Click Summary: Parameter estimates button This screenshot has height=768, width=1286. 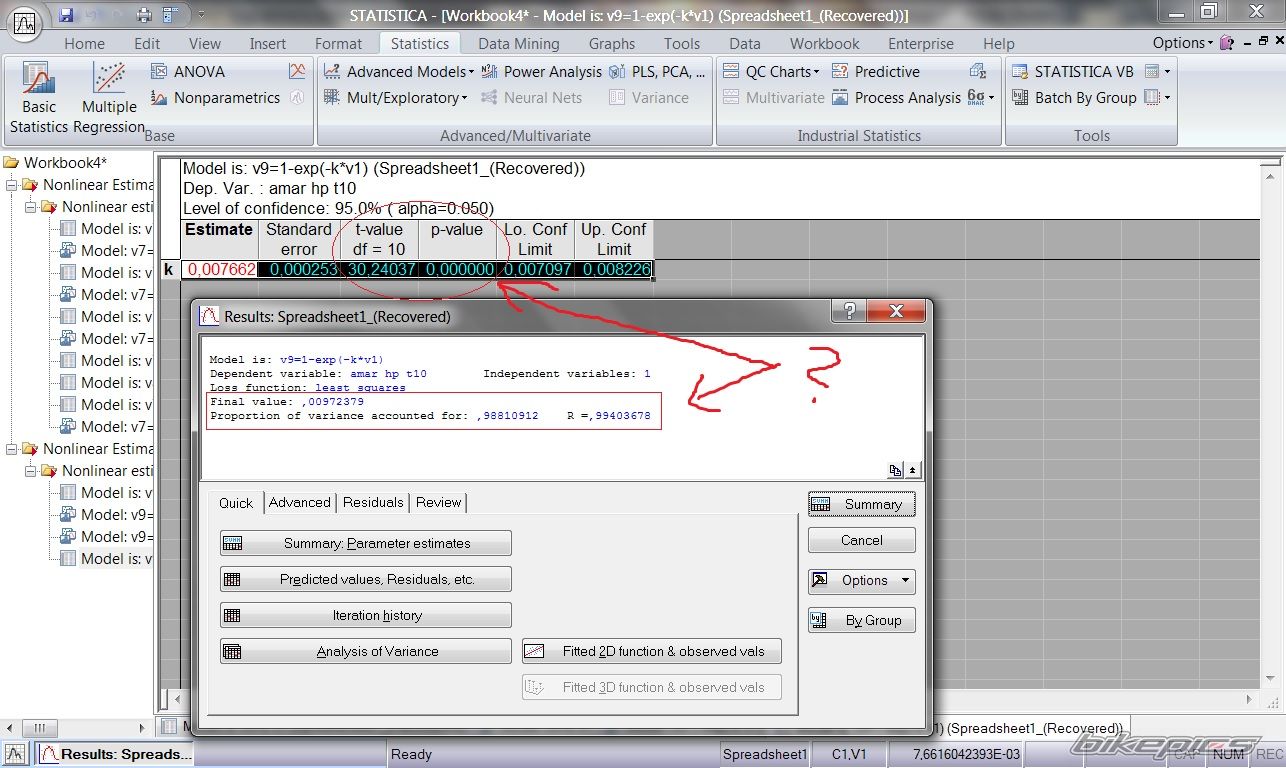pyautogui.click(x=366, y=543)
